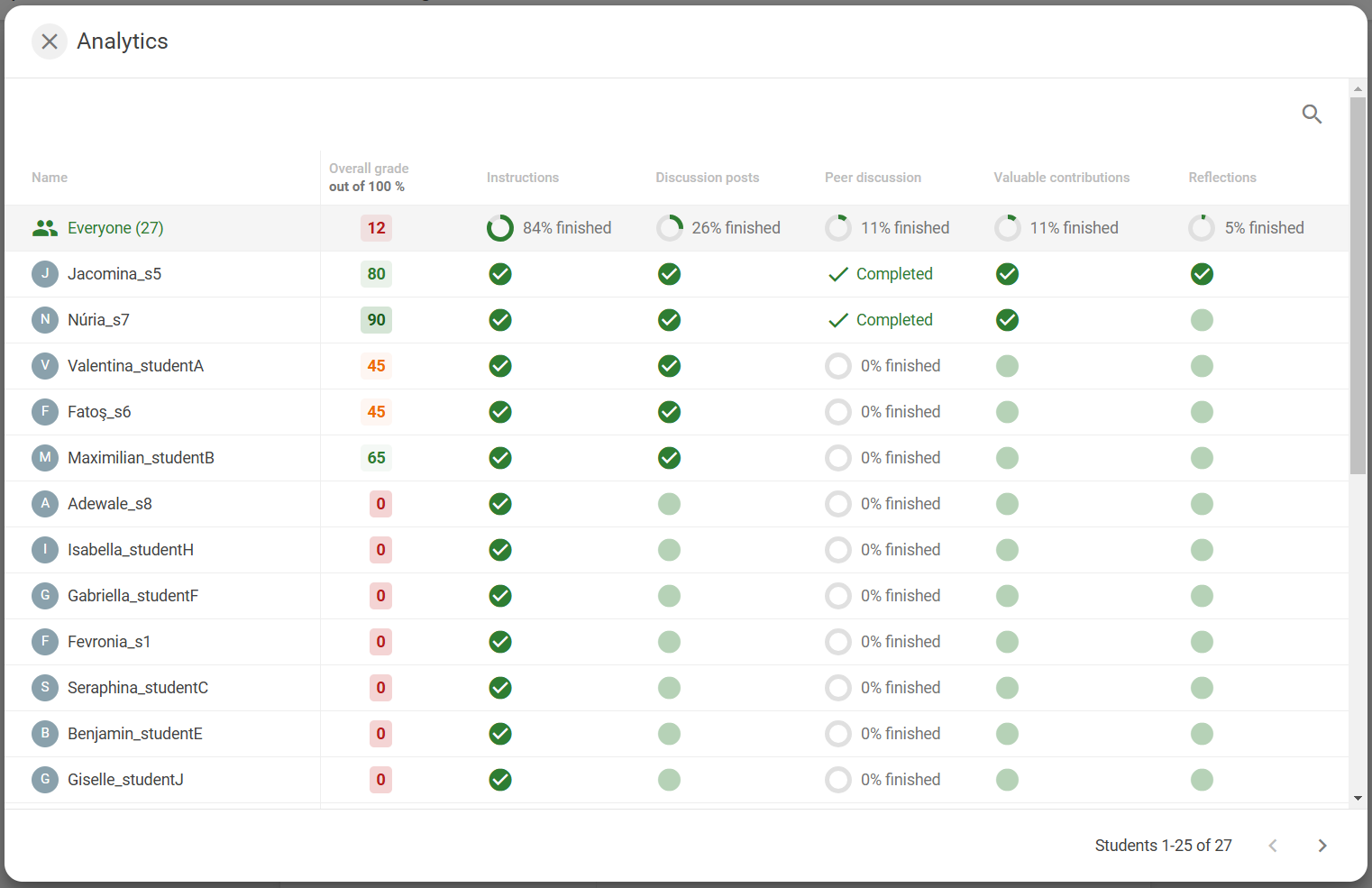Viewport: 1372px width, 888px height.
Task: Click Núria_s7's Valuable contributions checkmark
Action: click(x=1007, y=320)
